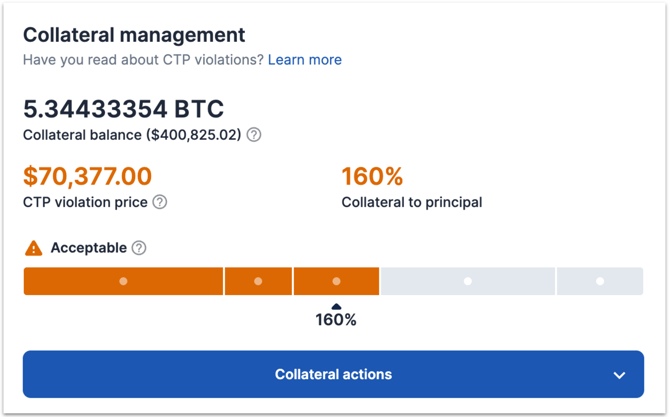
Task: Click help icon next to Collateral balance
Action: 254,135
